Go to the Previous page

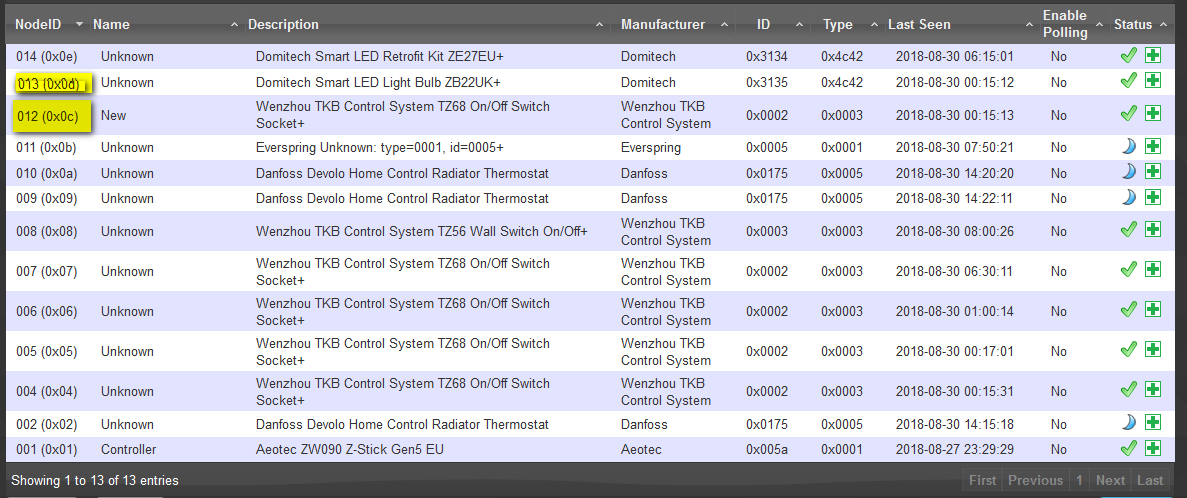click(1035, 480)
